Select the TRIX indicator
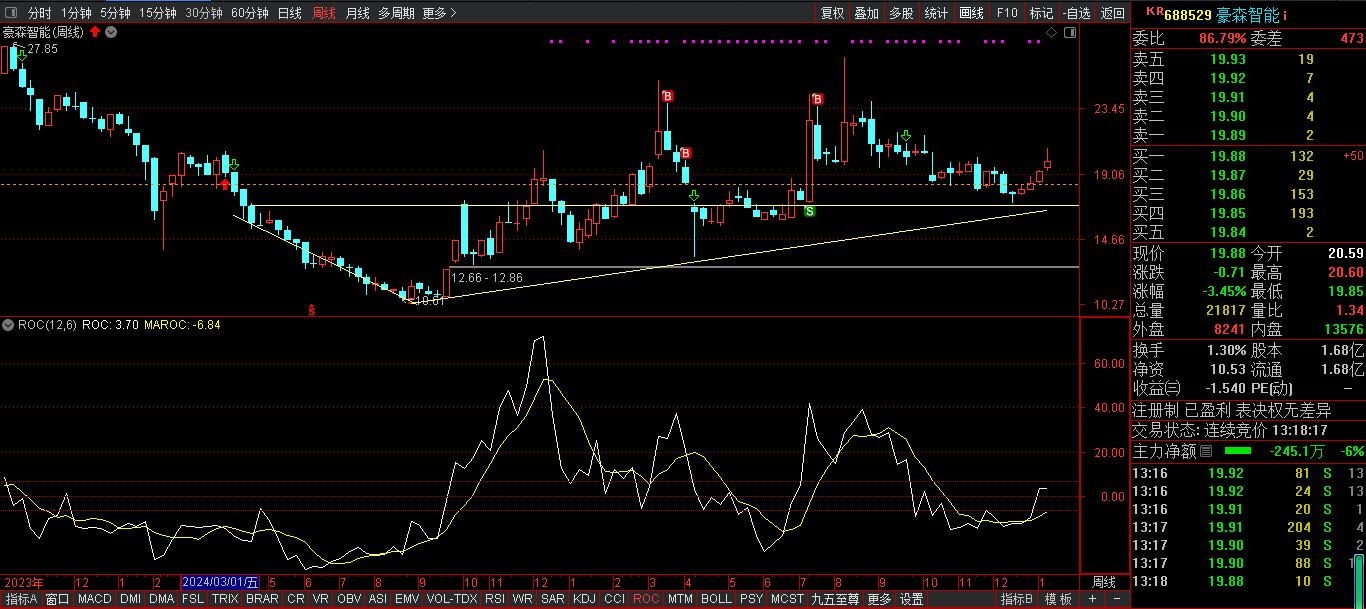The width and height of the screenshot is (1366, 609). tap(225, 599)
